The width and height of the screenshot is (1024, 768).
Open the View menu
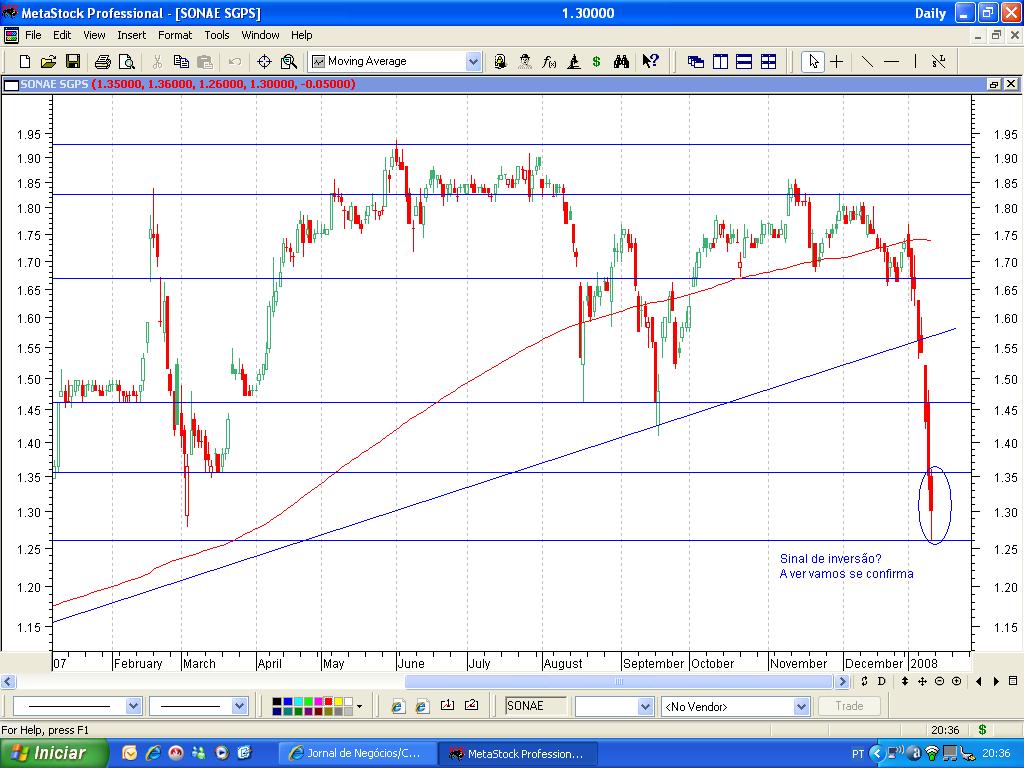[94, 35]
